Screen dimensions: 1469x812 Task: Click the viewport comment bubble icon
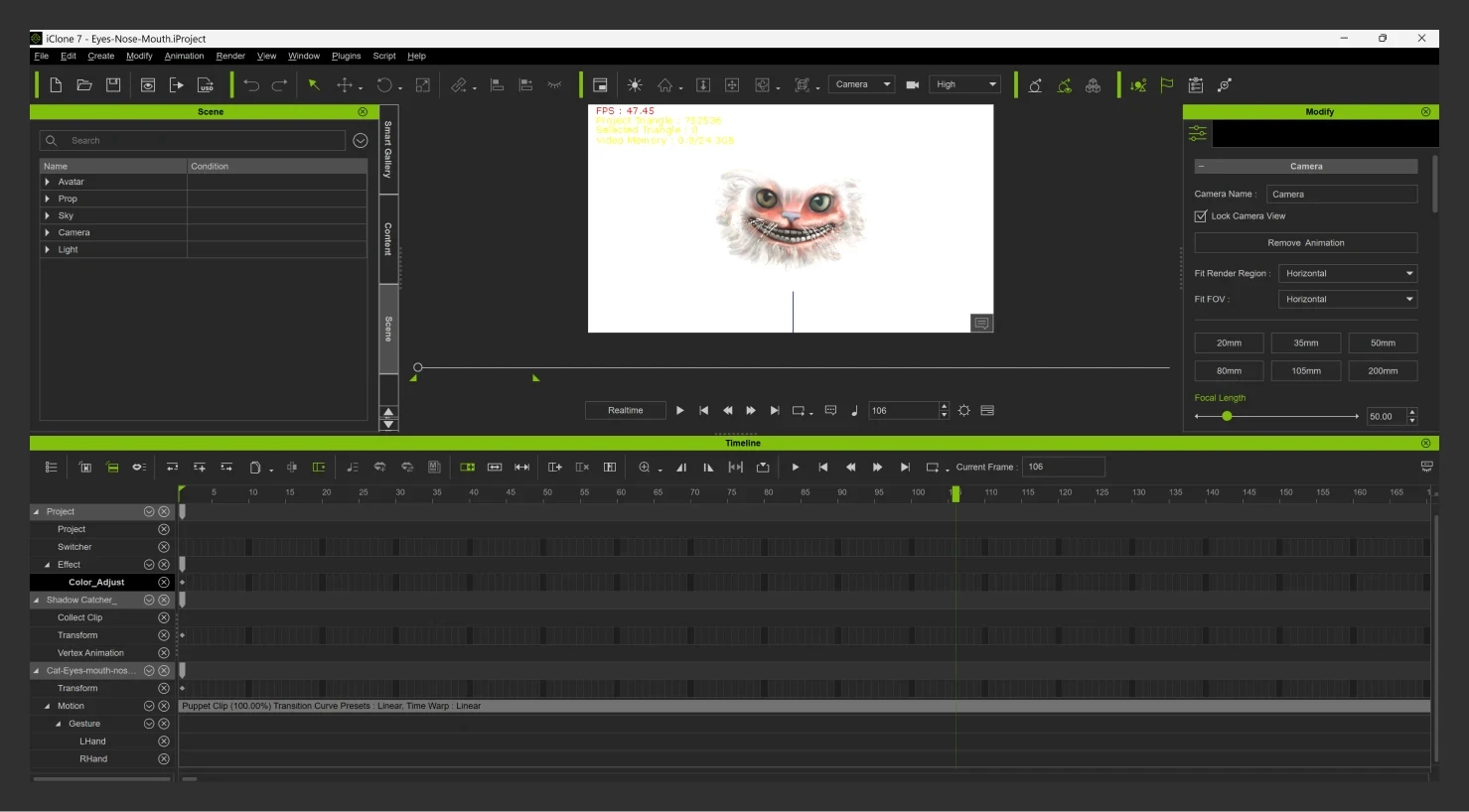pos(981,323)
